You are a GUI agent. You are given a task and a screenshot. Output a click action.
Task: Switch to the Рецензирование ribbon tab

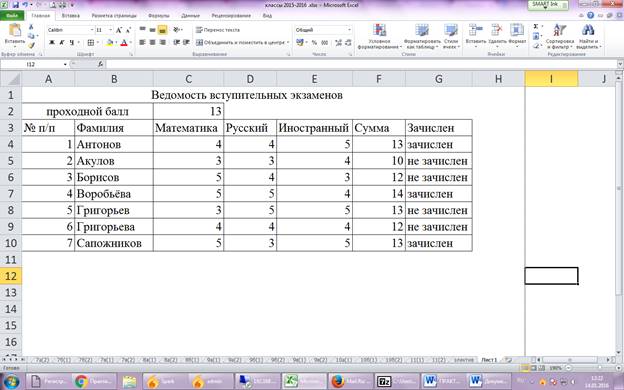[231, 16]
